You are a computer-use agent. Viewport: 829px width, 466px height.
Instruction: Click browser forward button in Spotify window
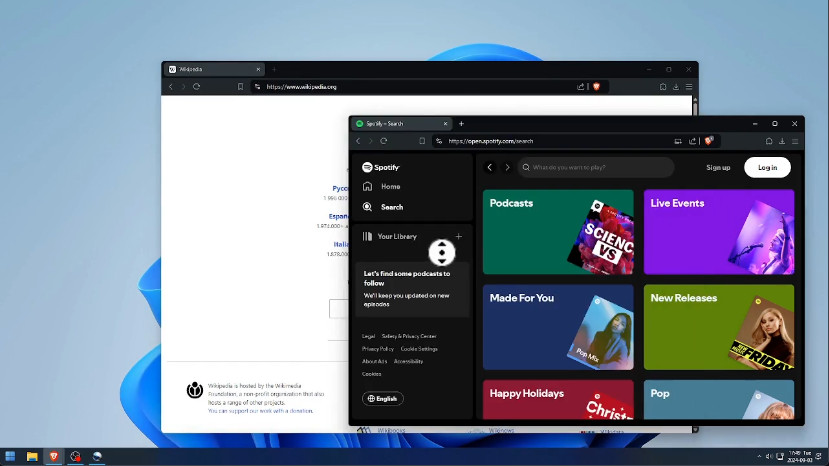(371, 141)
